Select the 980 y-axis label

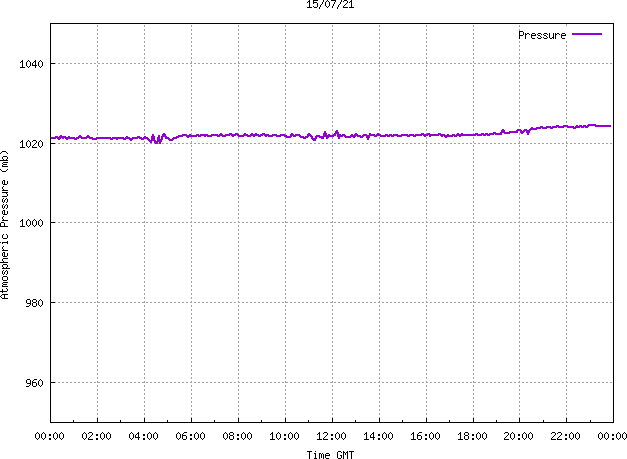coord(34,303)
